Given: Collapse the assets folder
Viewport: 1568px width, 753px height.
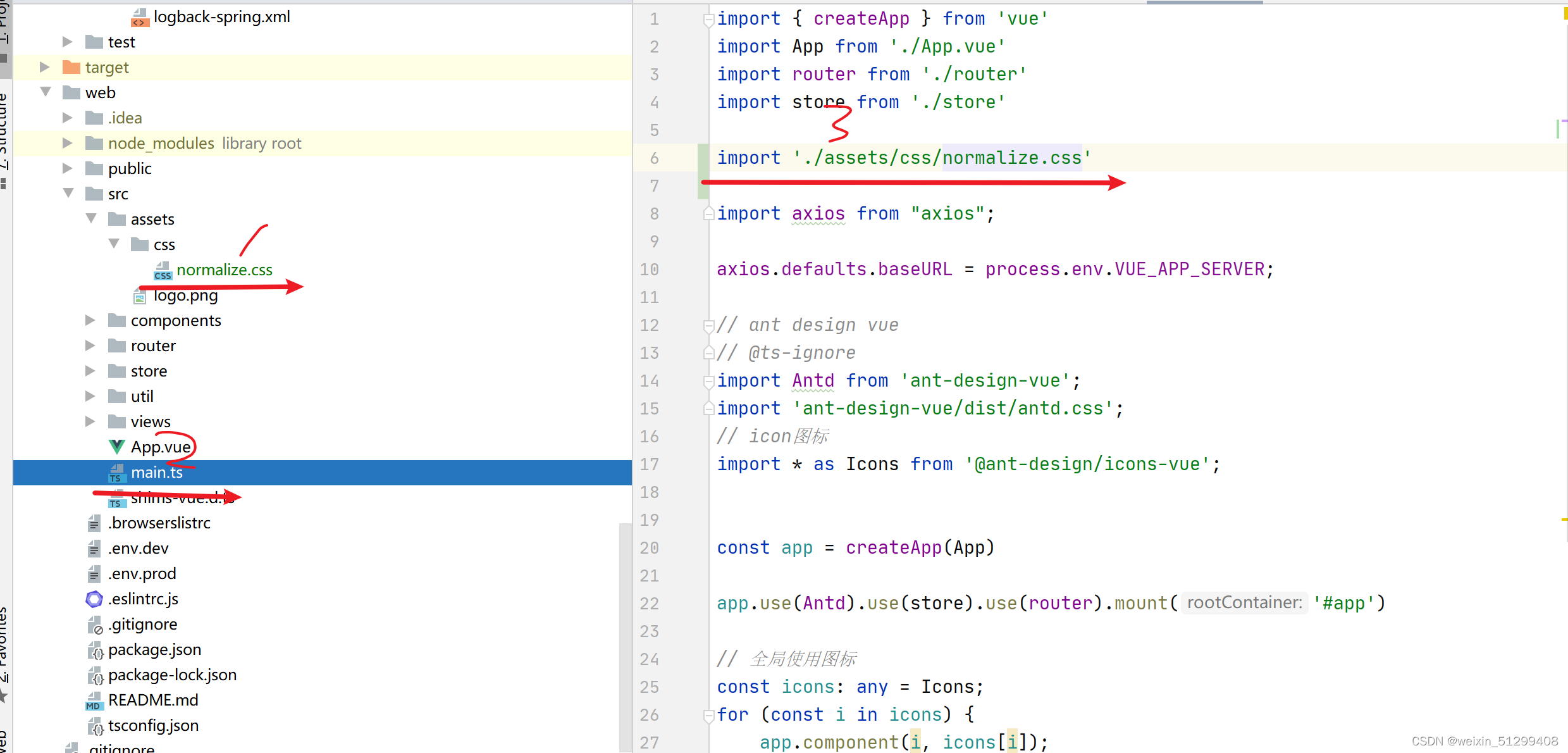Looking at the screenshot, I should [x=91, y=219].
